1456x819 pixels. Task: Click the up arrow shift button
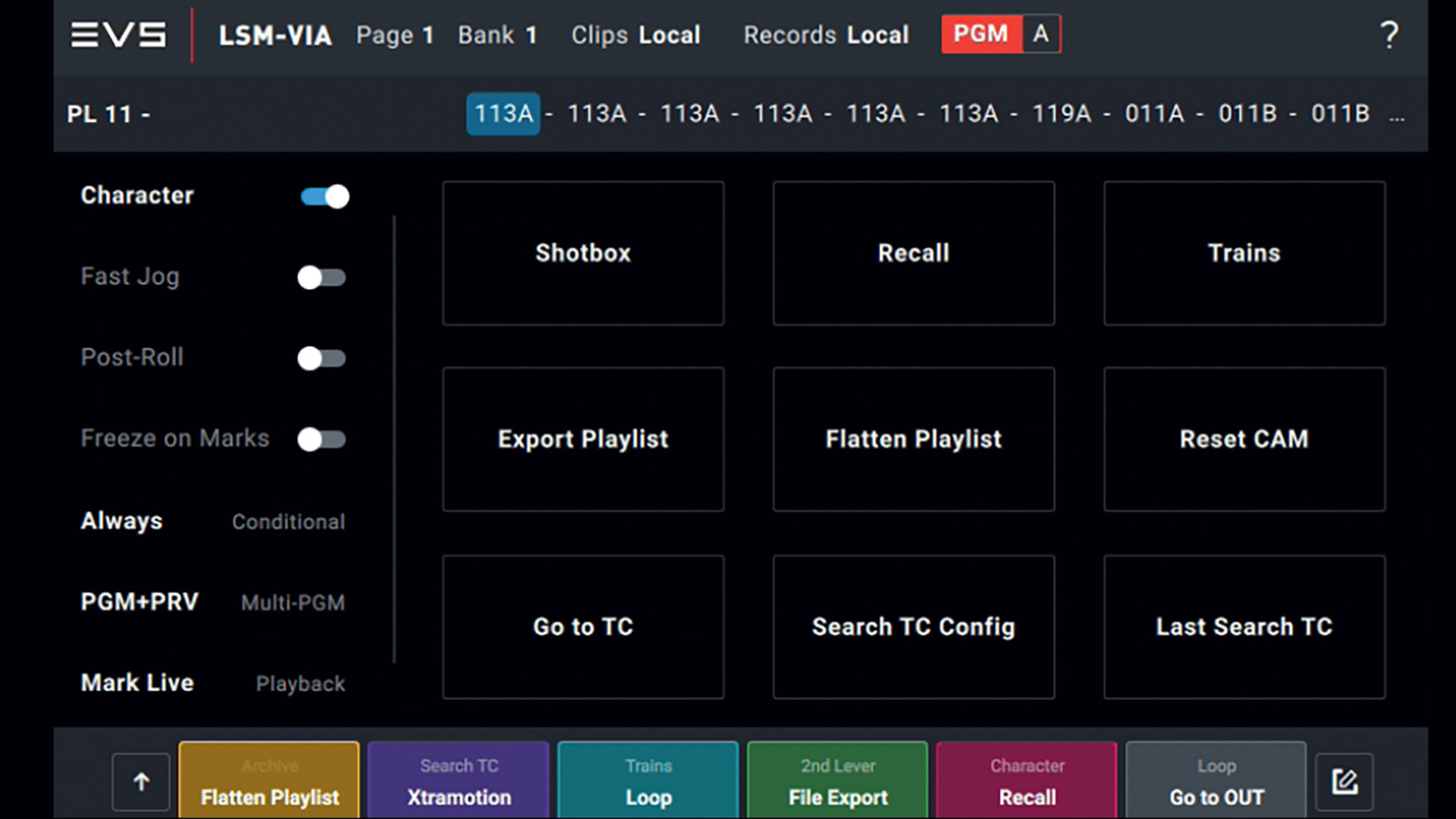tap(141, 782)
